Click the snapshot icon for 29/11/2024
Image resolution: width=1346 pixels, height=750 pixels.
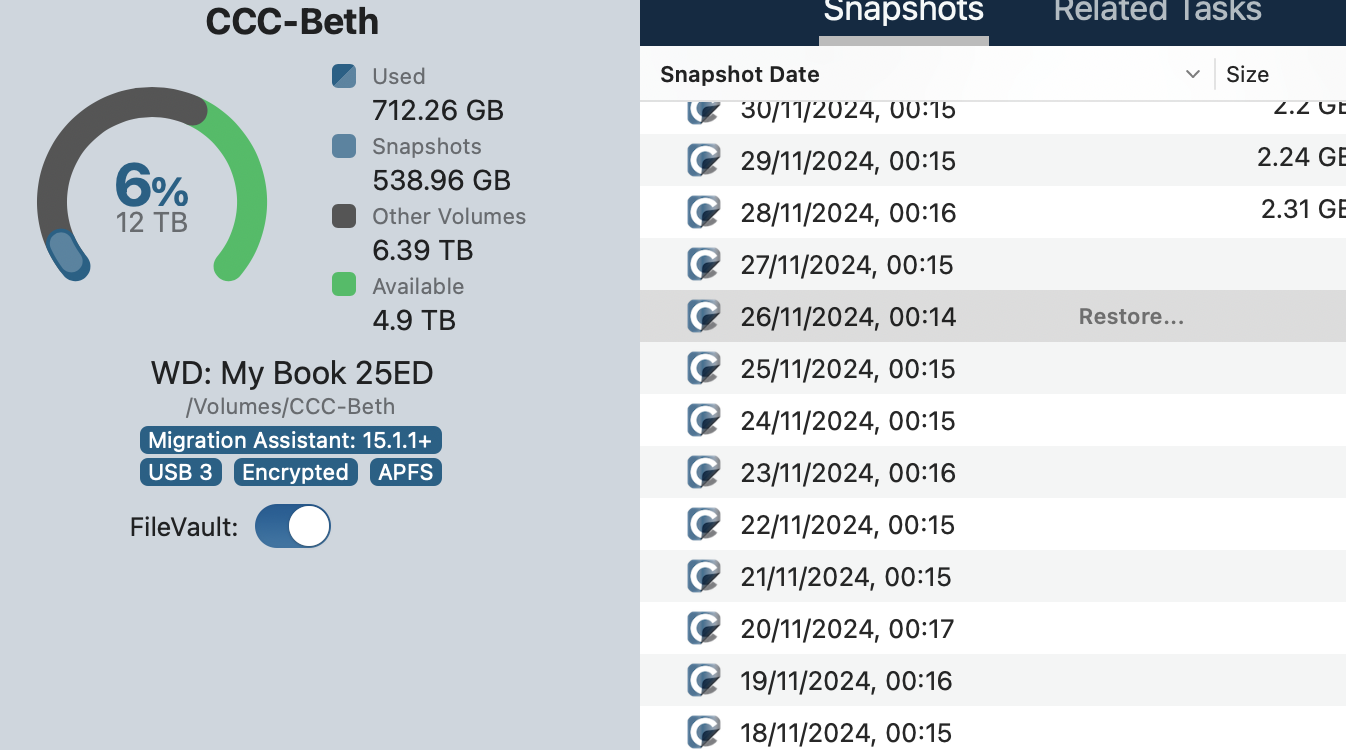[705, 161]
